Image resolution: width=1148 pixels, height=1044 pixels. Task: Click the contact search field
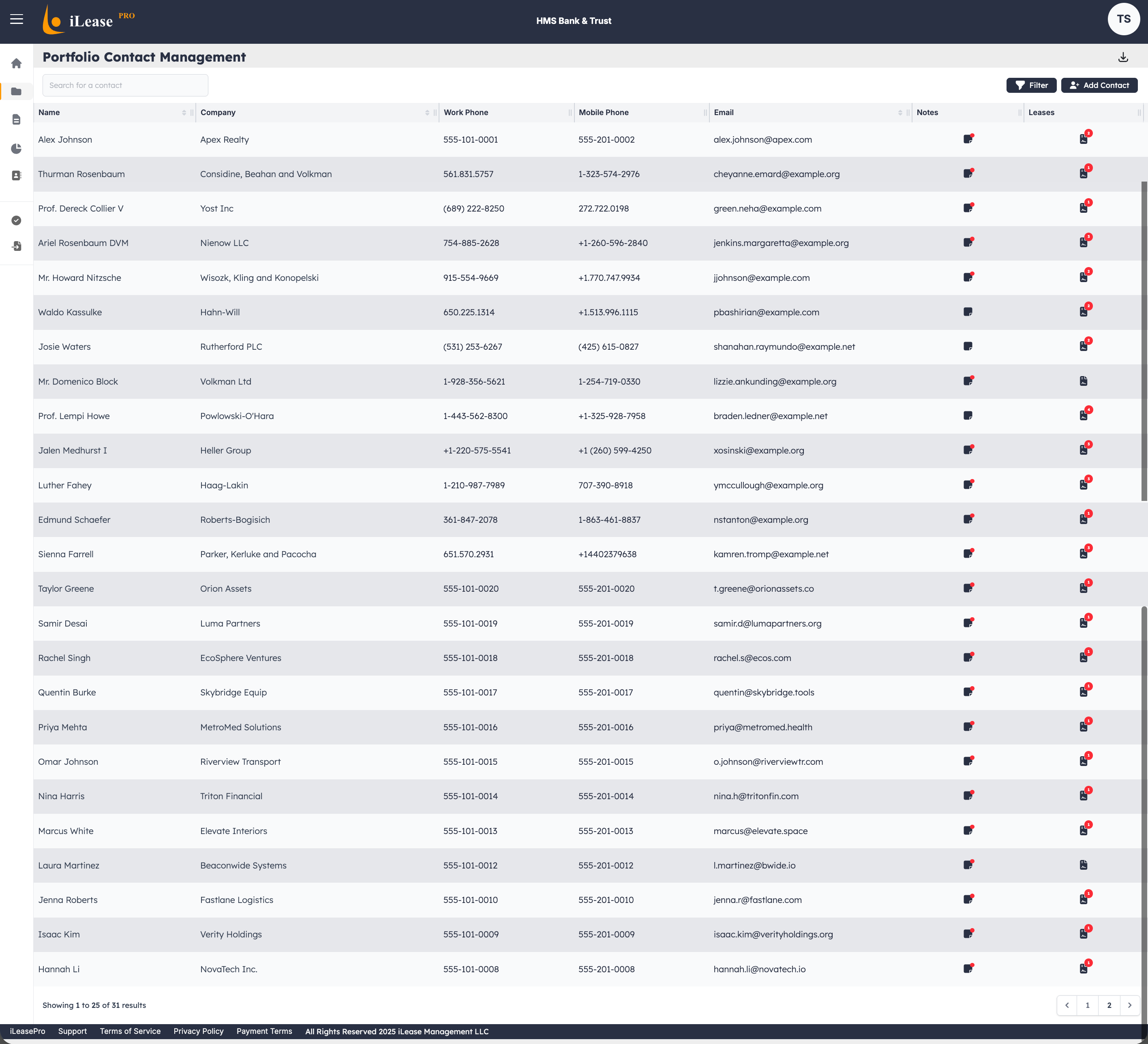click(x=125, y=85)
